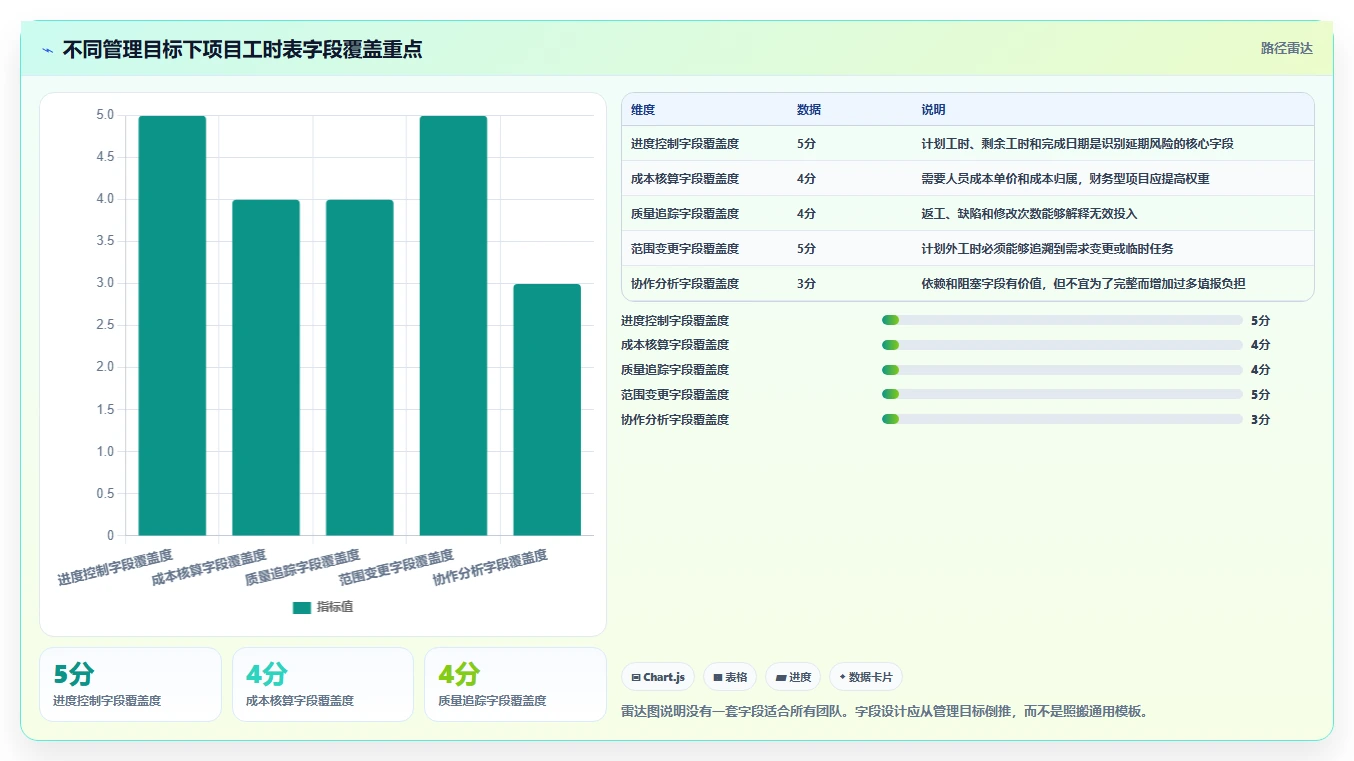The height and width of the screenshot is (761, 1354).
Task: Click the 范围变更字段覆盖度 progress bar
Action: (1062, 395)
